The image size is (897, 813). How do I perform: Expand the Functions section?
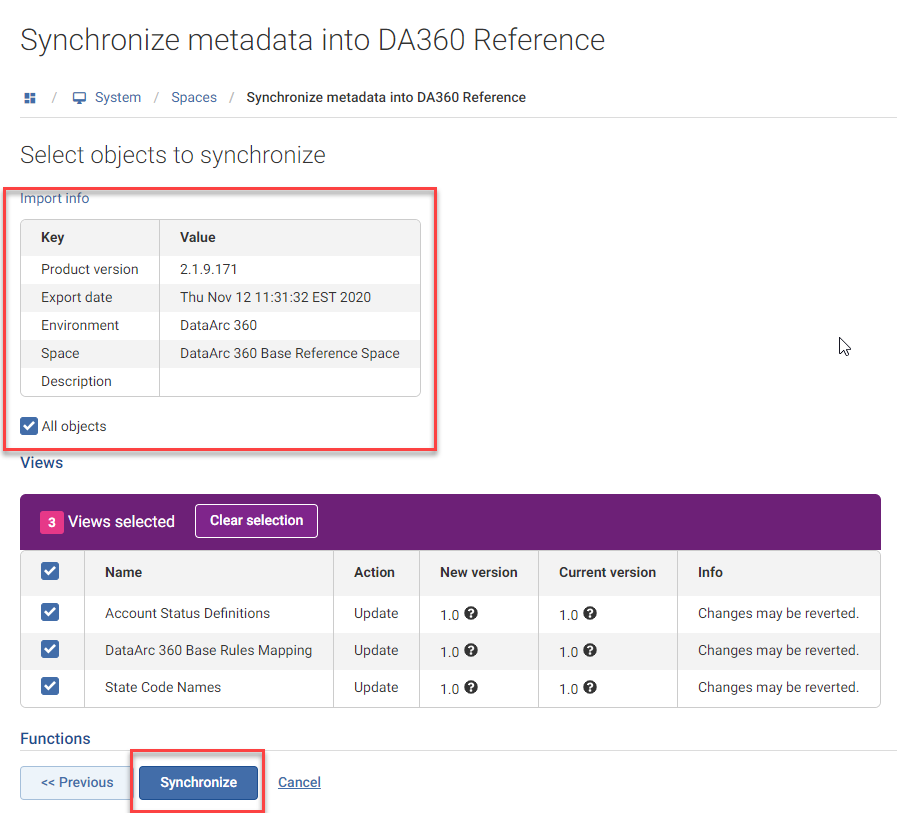pyautogui.click(x=55, y=739)
